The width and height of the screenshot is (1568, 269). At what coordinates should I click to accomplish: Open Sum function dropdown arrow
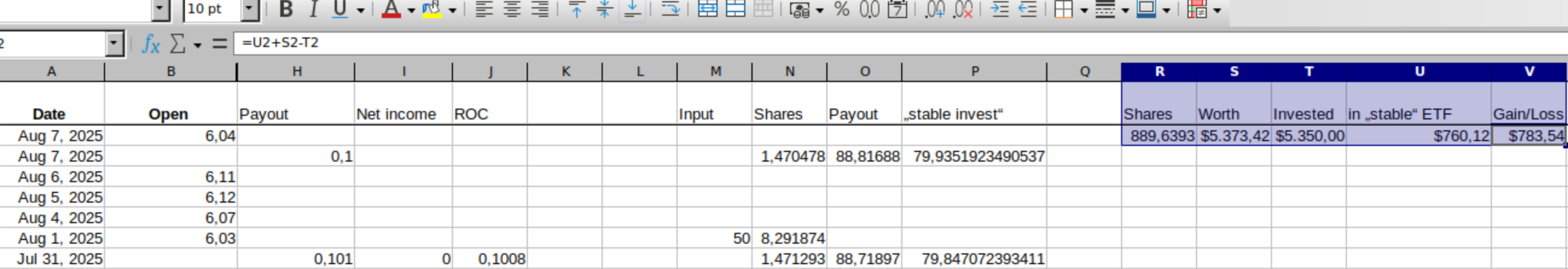click(198, 45)
